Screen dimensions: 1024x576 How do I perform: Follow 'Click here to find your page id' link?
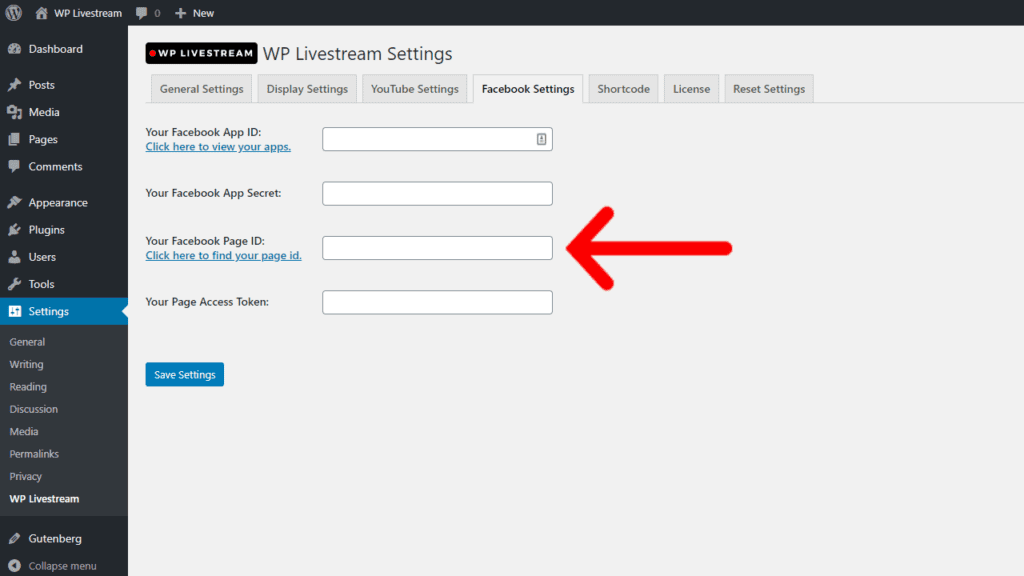[223, 255]
